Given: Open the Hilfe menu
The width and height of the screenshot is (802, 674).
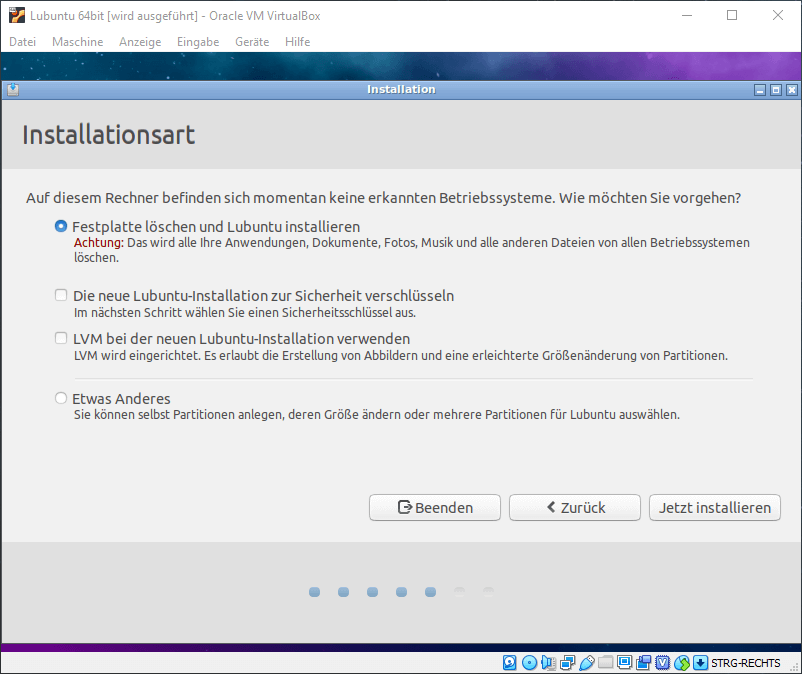Looking at the screenshot, I should coord(298,42).
